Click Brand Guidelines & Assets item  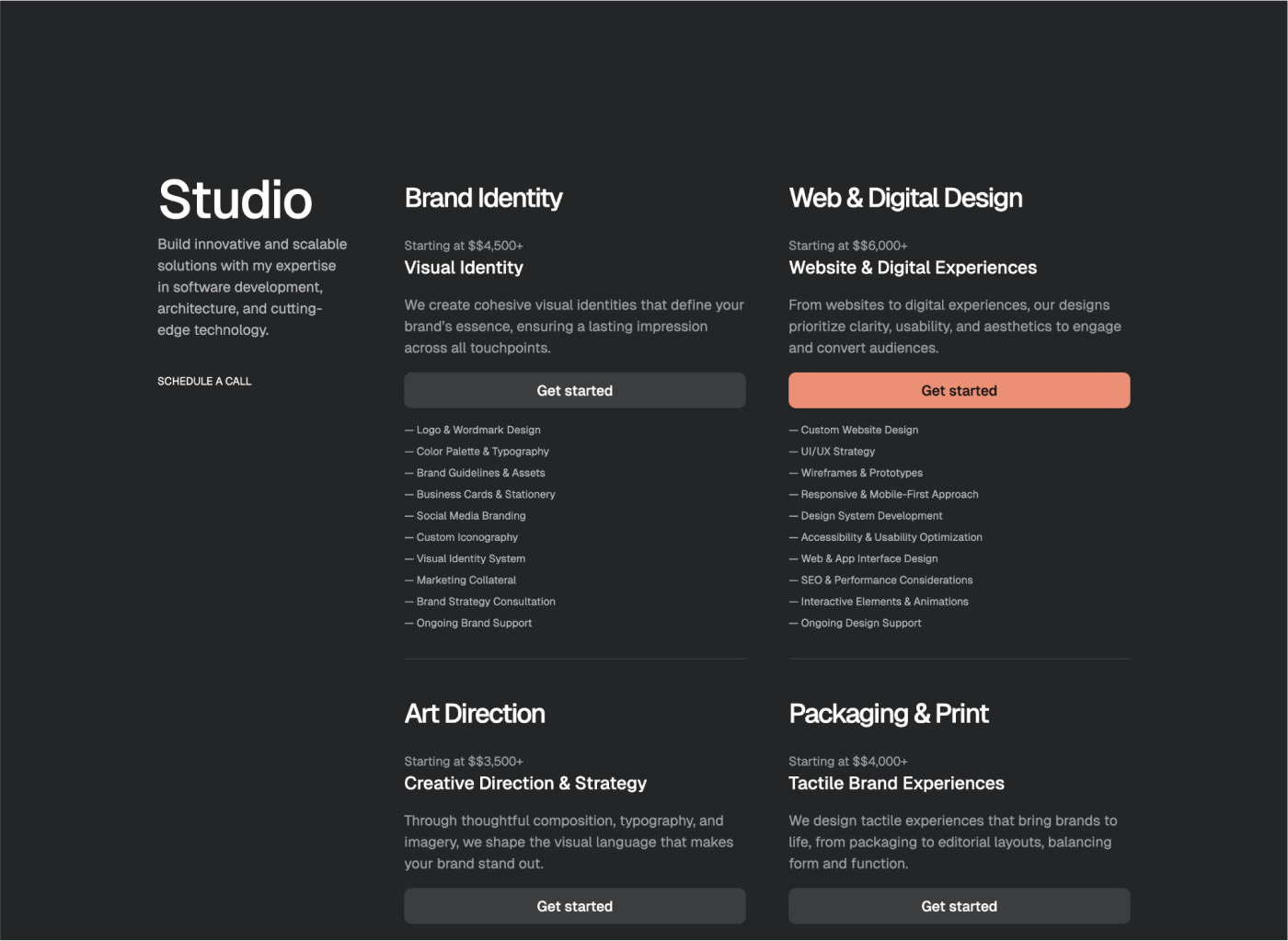click(x=475, y=473)
